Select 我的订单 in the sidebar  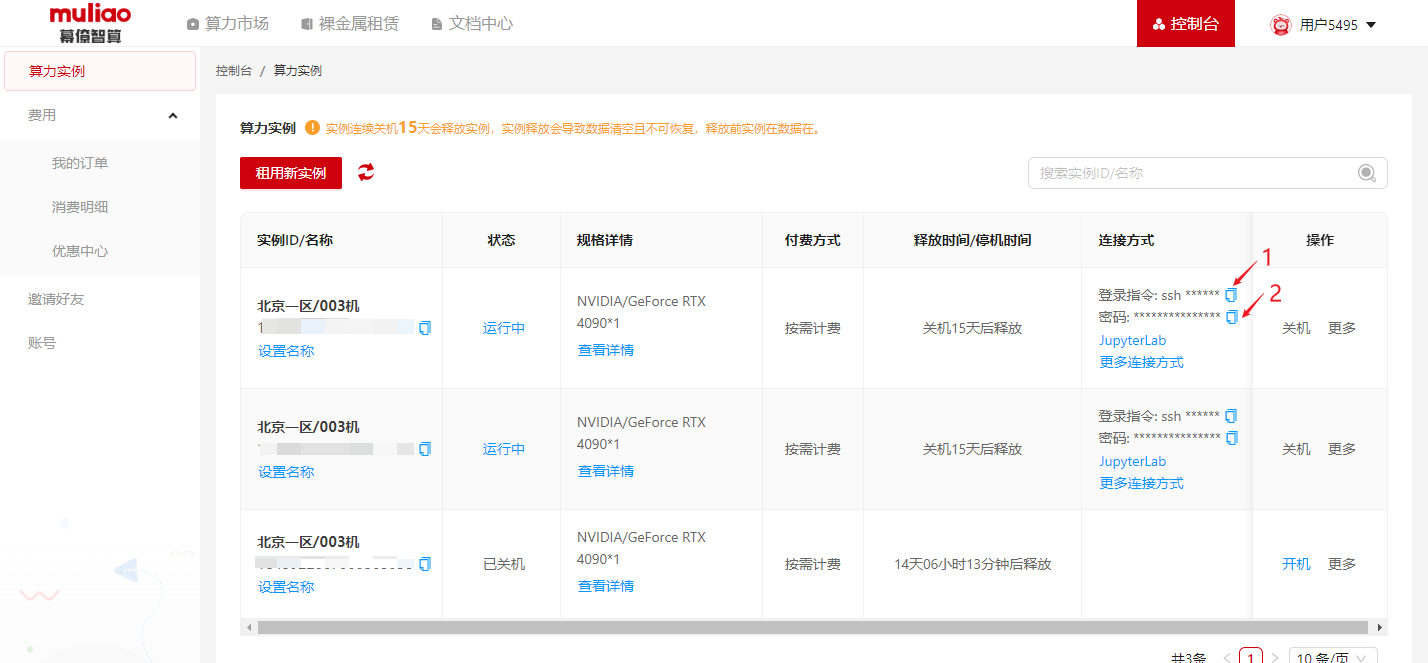point(80,163)
